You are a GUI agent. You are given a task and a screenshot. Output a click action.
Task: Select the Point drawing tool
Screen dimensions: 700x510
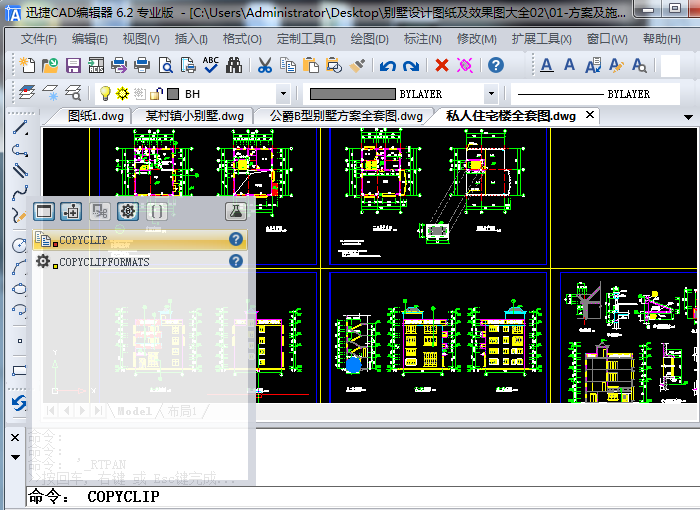(x=20, y=341)
